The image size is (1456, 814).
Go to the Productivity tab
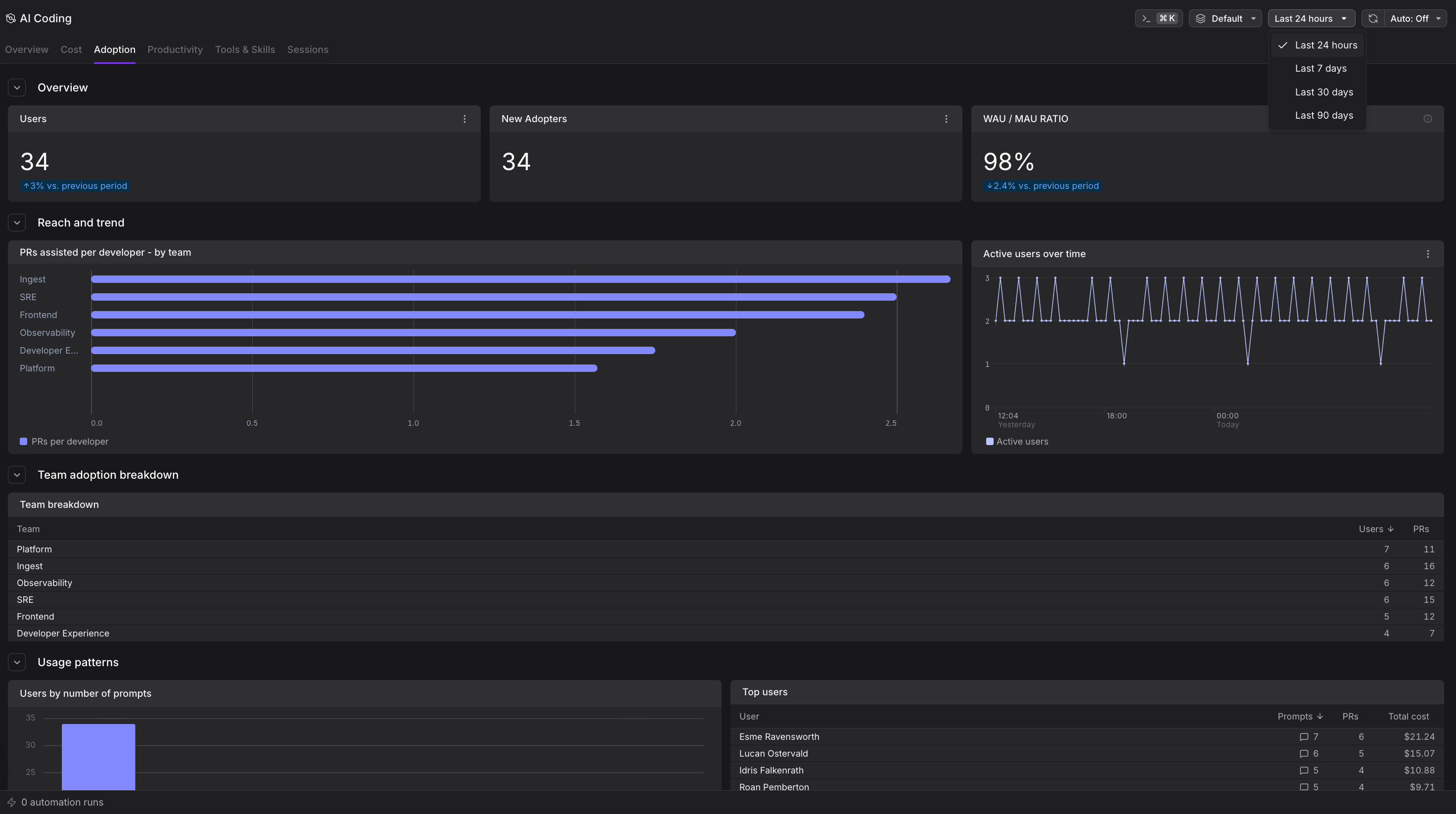(x=175, y=50)
